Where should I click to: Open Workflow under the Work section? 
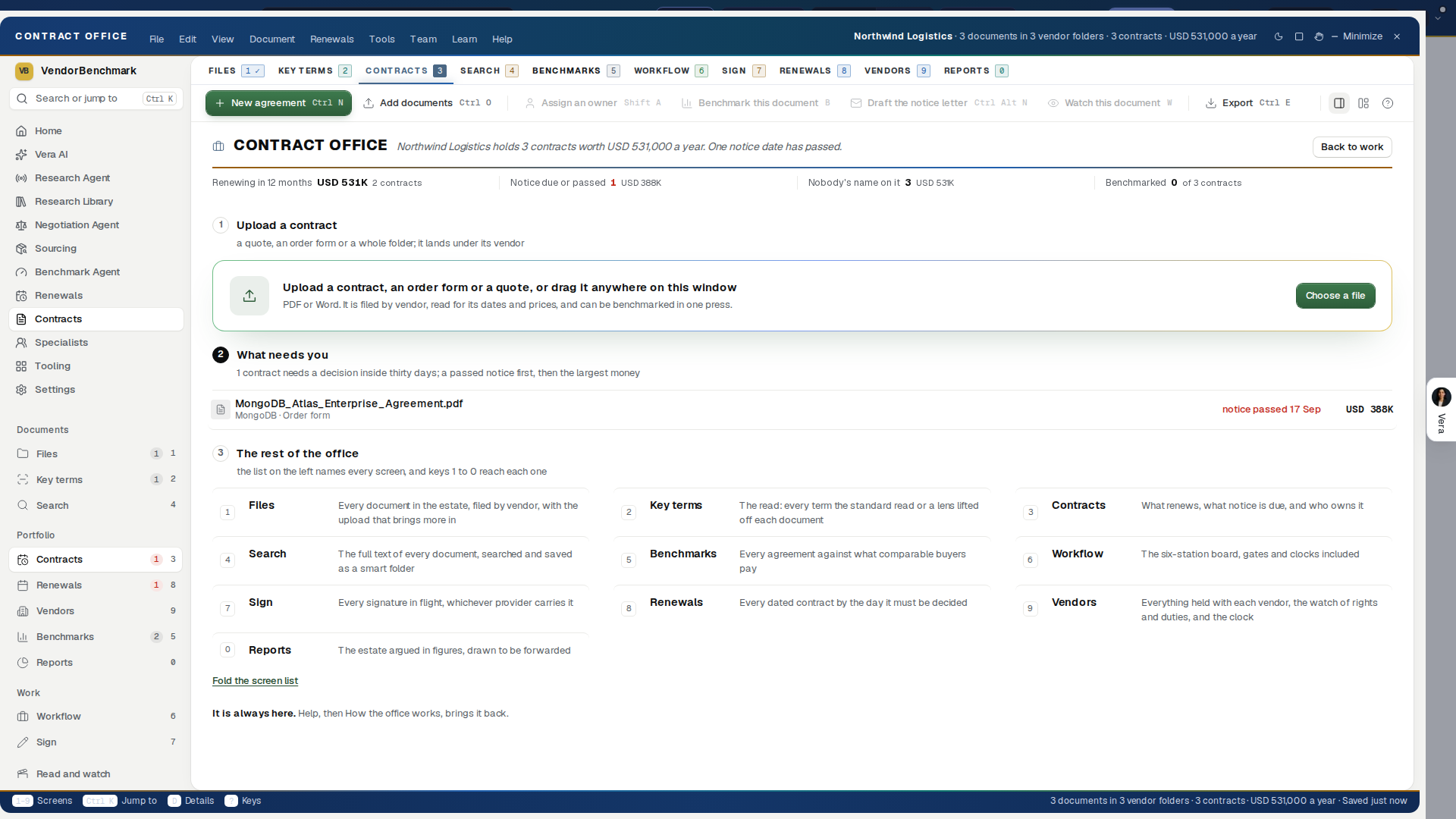tap(96, 716)
